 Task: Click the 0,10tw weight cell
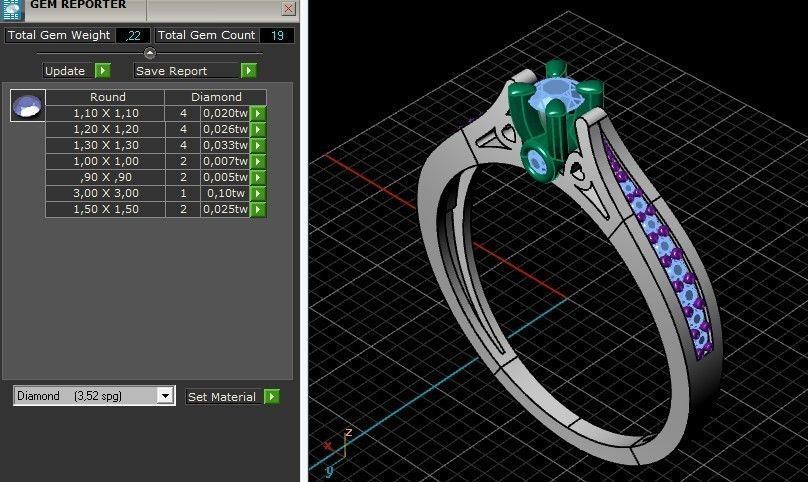click(x=225, y=193)
